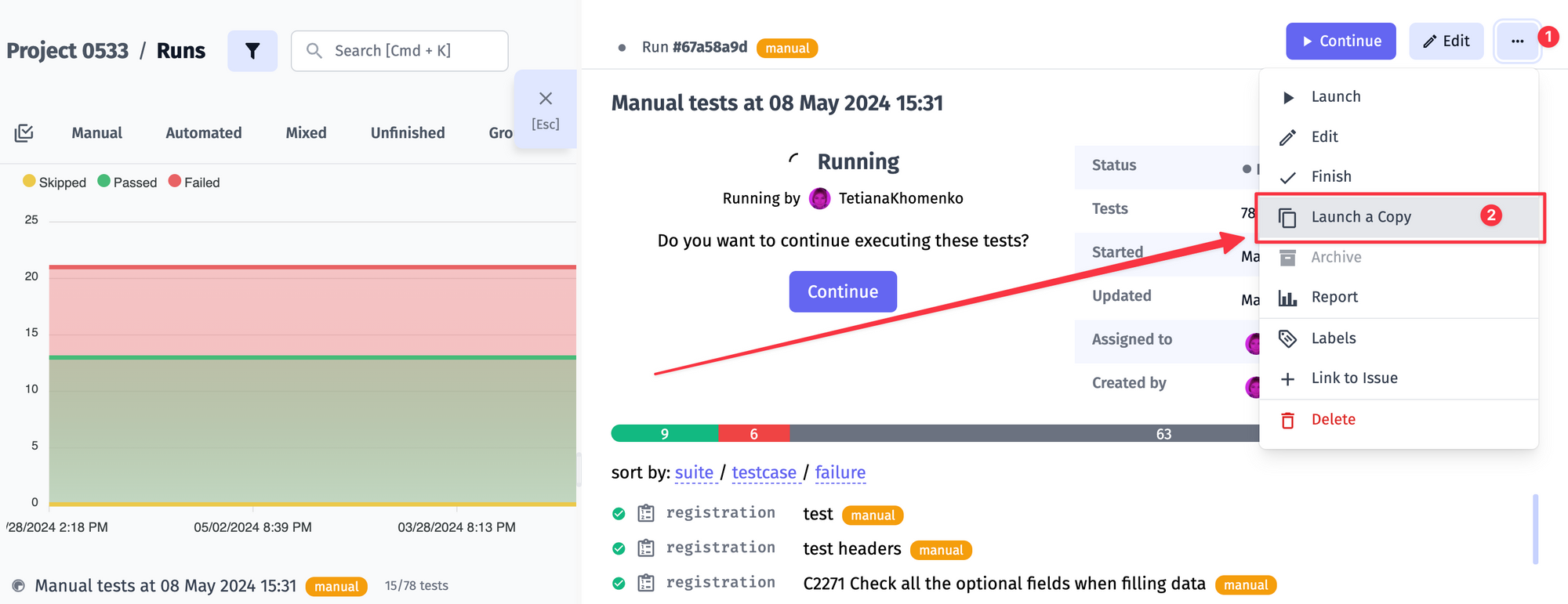
Task: Choose Delete in the dropdown menu
Action: coord(1399,420)
